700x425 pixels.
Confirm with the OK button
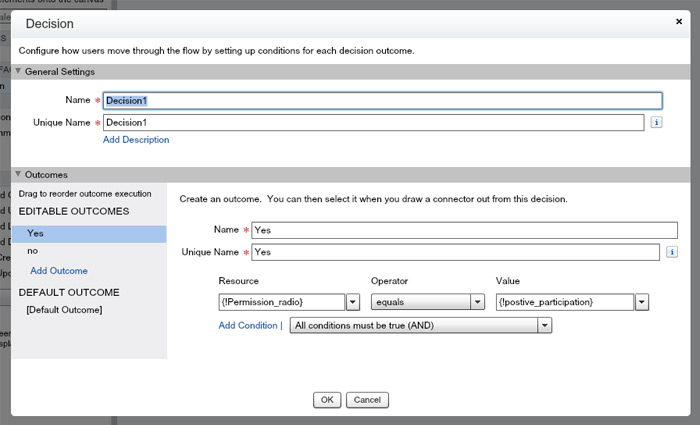327,400
